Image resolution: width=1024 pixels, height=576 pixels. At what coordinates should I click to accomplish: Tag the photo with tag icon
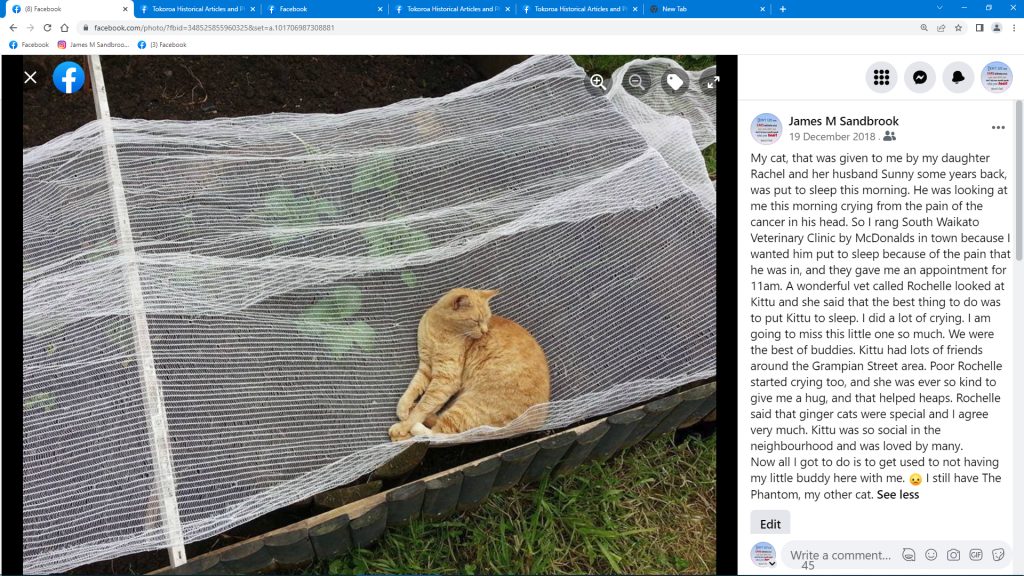(x=675, y=82)
